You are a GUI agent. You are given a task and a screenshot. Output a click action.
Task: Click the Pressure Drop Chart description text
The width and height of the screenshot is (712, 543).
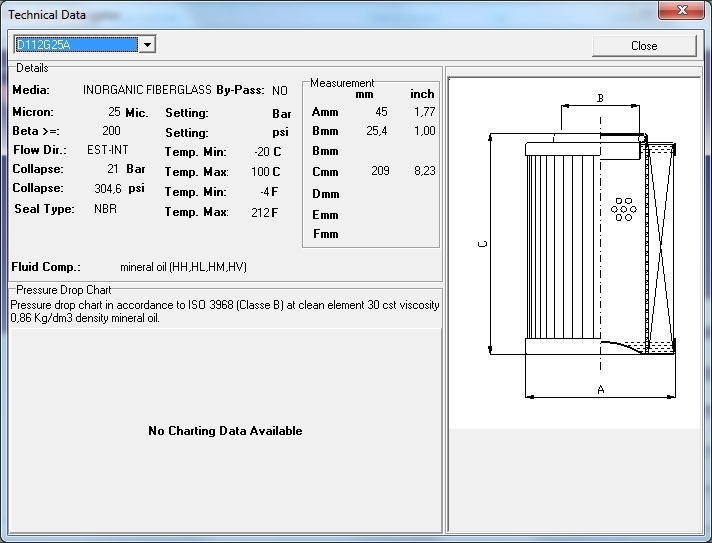pyautogui.click(x=224, y=312)
